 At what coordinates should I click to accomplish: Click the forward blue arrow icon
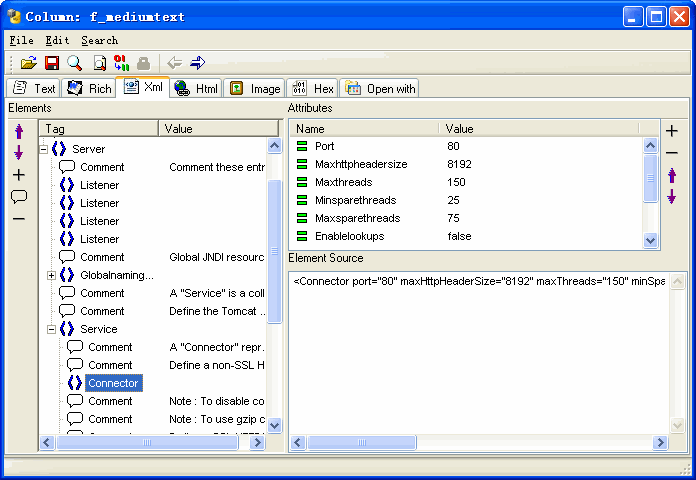coord(197,63)
